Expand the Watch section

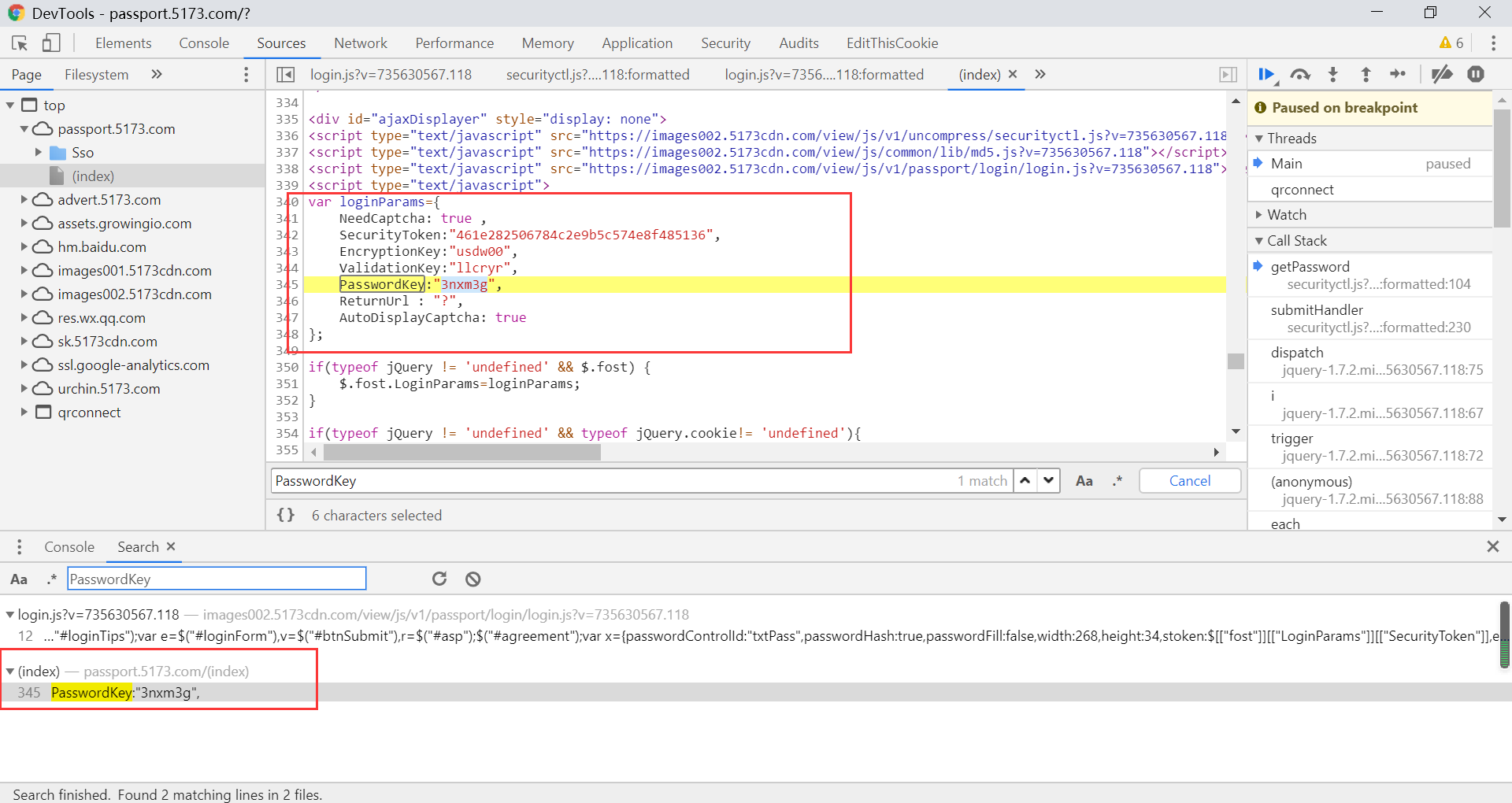click(x=1259, y=215)
